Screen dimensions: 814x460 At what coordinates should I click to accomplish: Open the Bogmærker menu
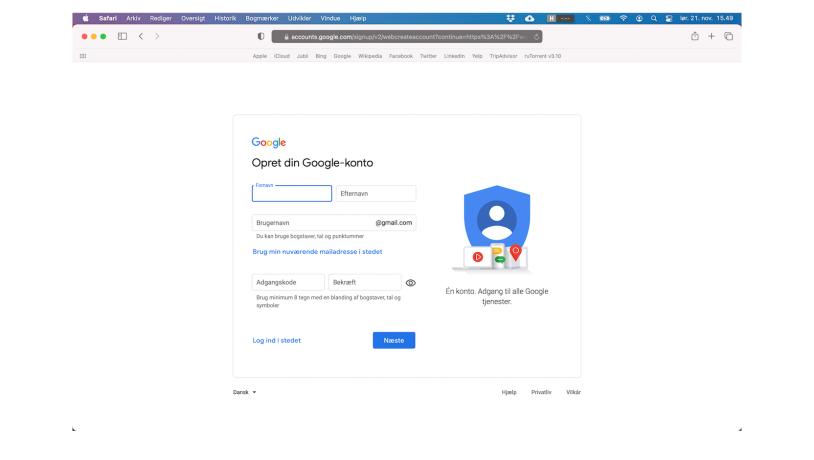(x=262, y=18)
